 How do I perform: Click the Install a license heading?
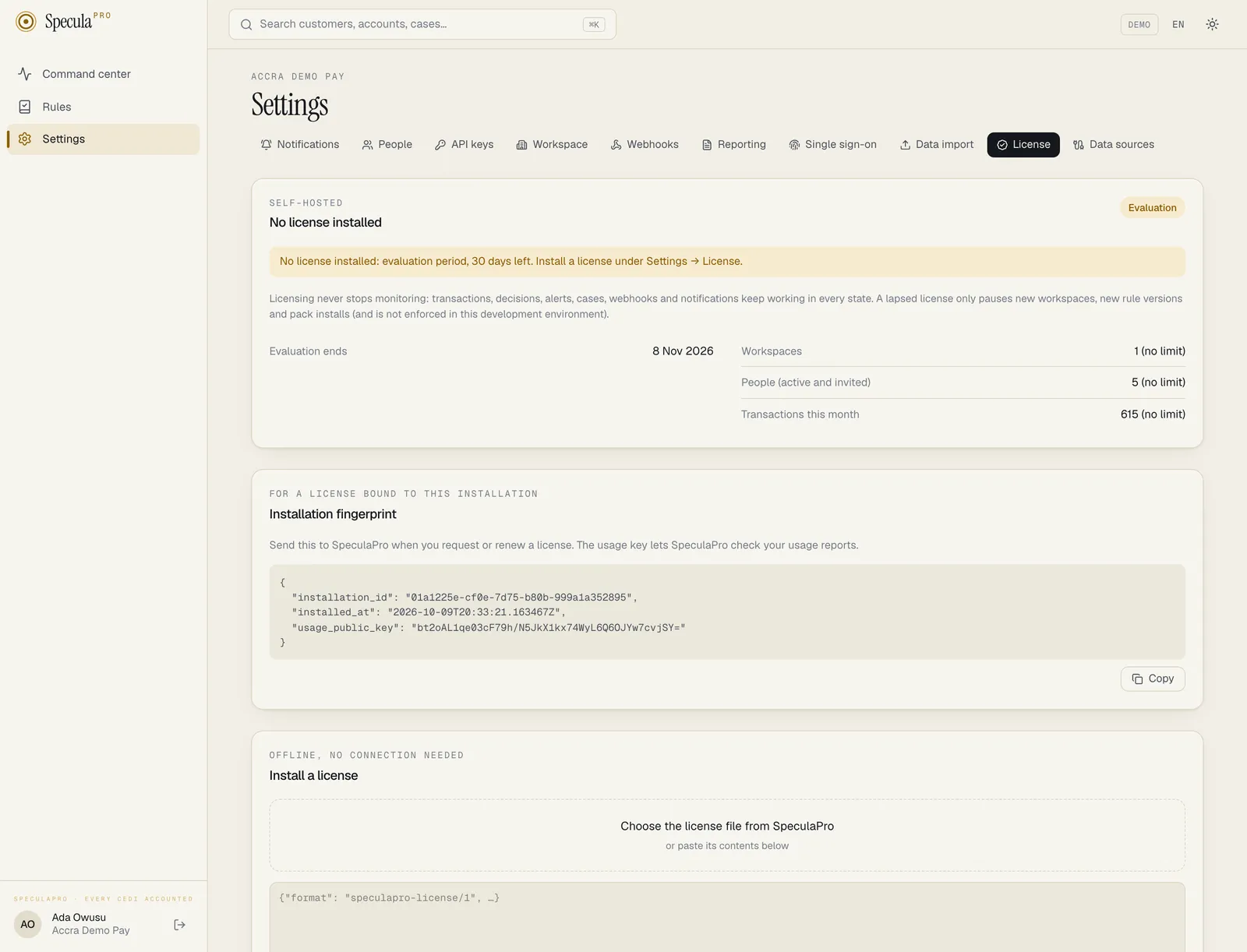pos(313,776)
